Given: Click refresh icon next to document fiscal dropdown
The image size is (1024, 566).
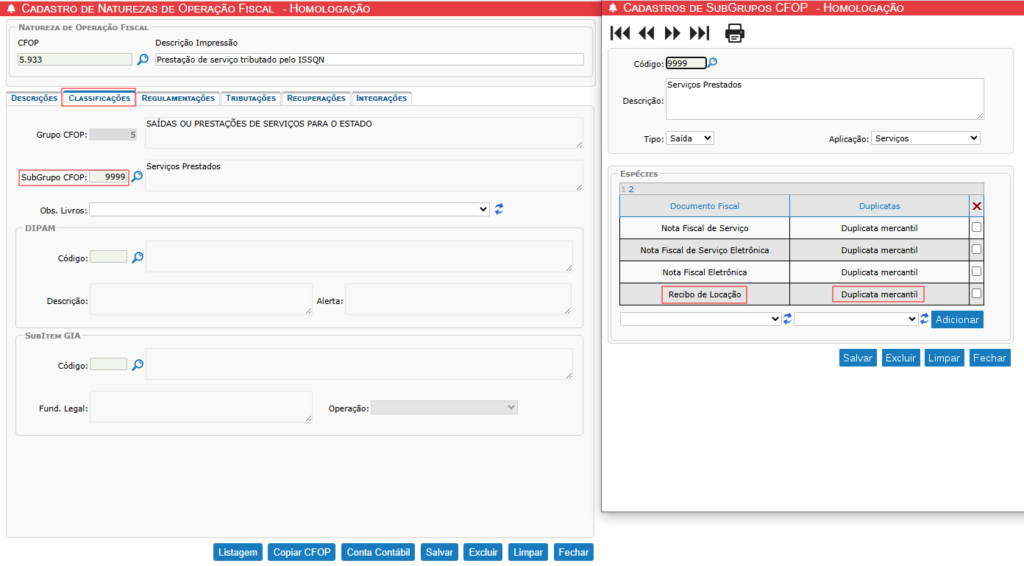Looking at the screenshot, I should coord(788,319).
